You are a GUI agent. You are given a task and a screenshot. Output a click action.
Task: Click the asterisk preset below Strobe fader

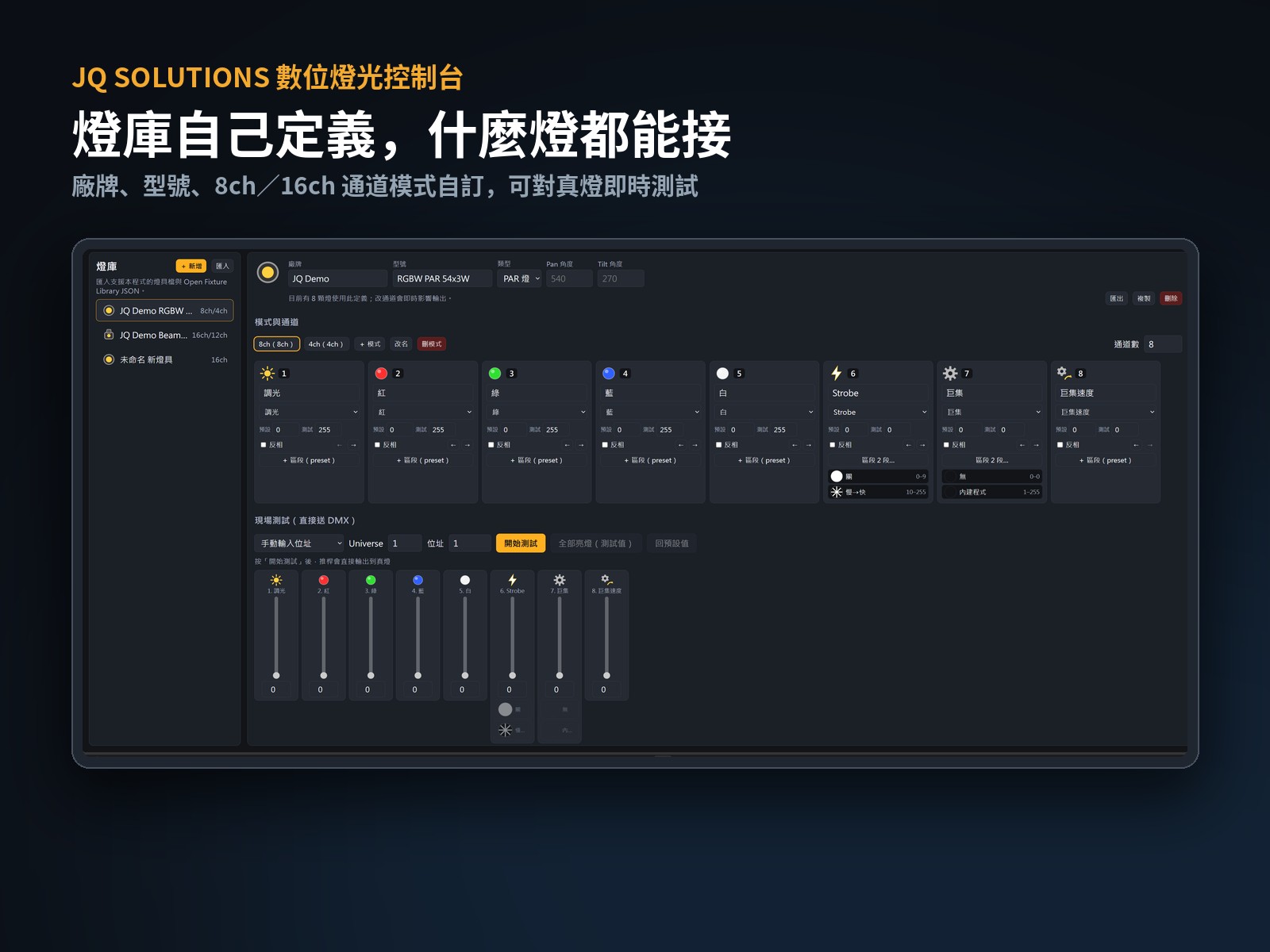[x=505, y=730]
